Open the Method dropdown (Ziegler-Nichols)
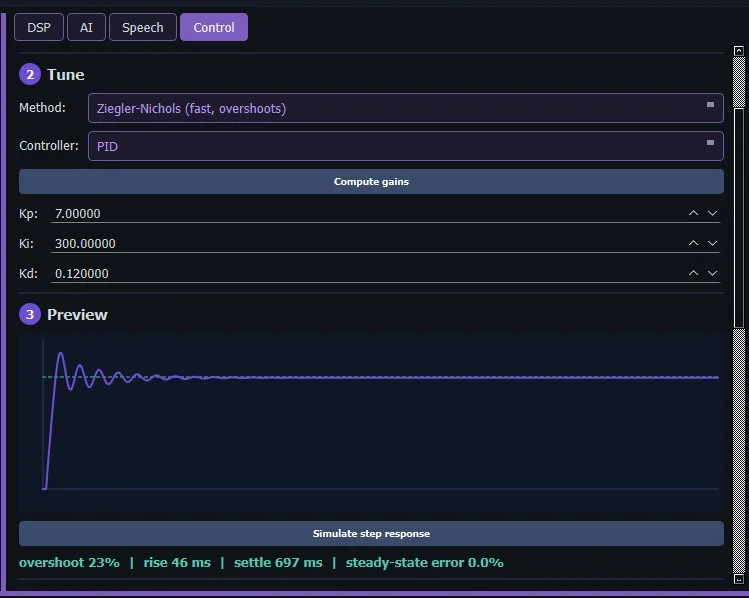This screenshot has width=749, height=598. pos(406,108)
